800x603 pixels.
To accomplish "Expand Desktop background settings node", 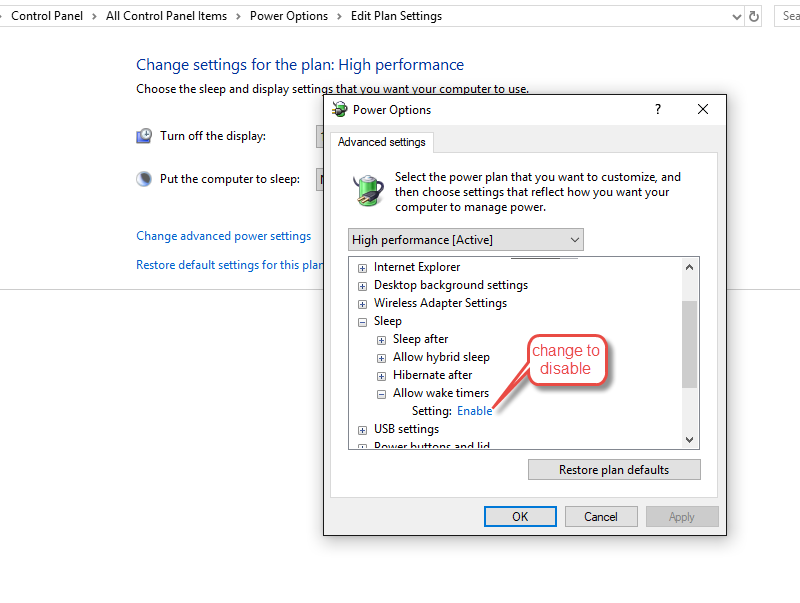I will (x=362, y=286).
